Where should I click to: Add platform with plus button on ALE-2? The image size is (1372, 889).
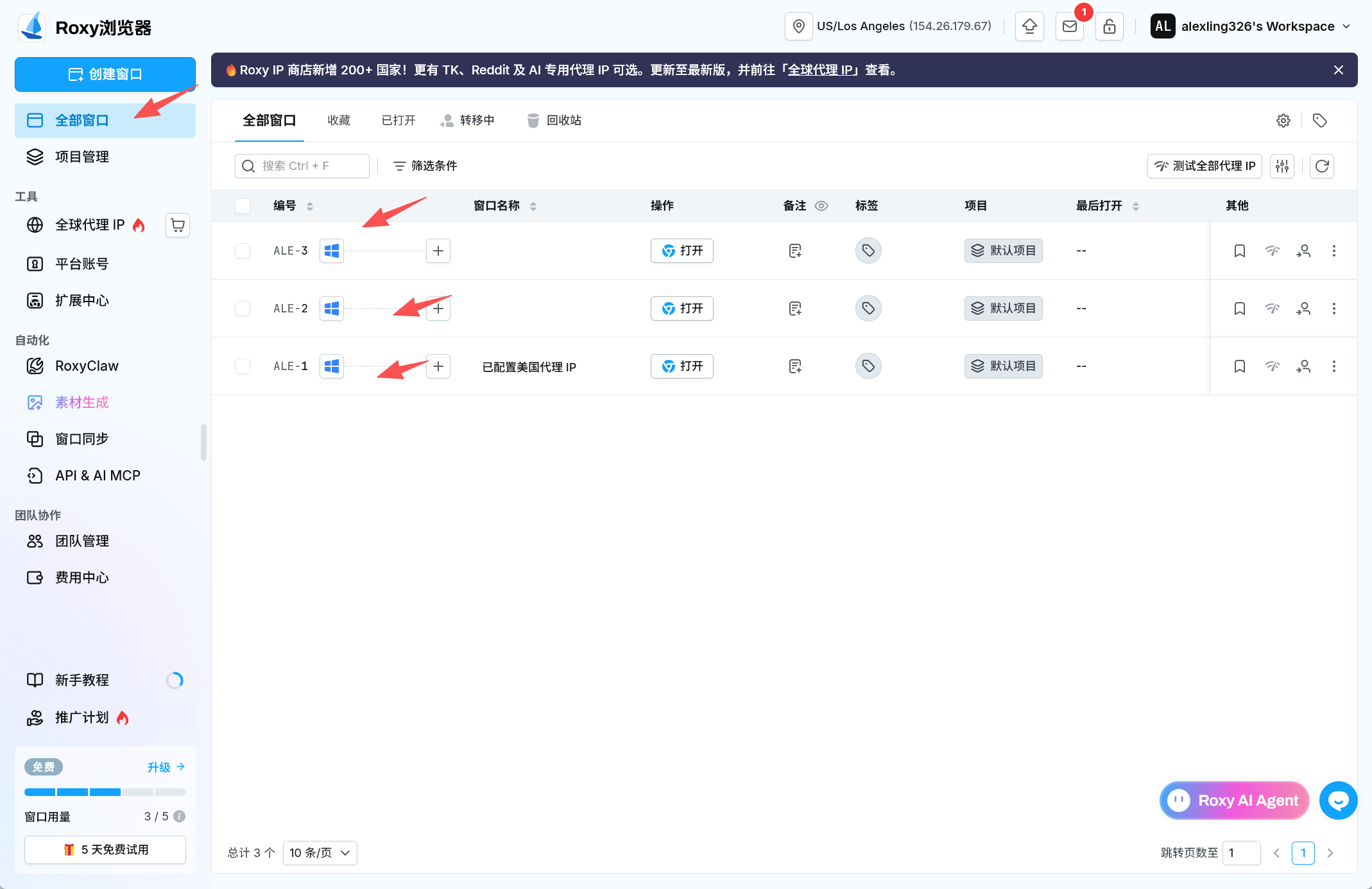[438, 309]
